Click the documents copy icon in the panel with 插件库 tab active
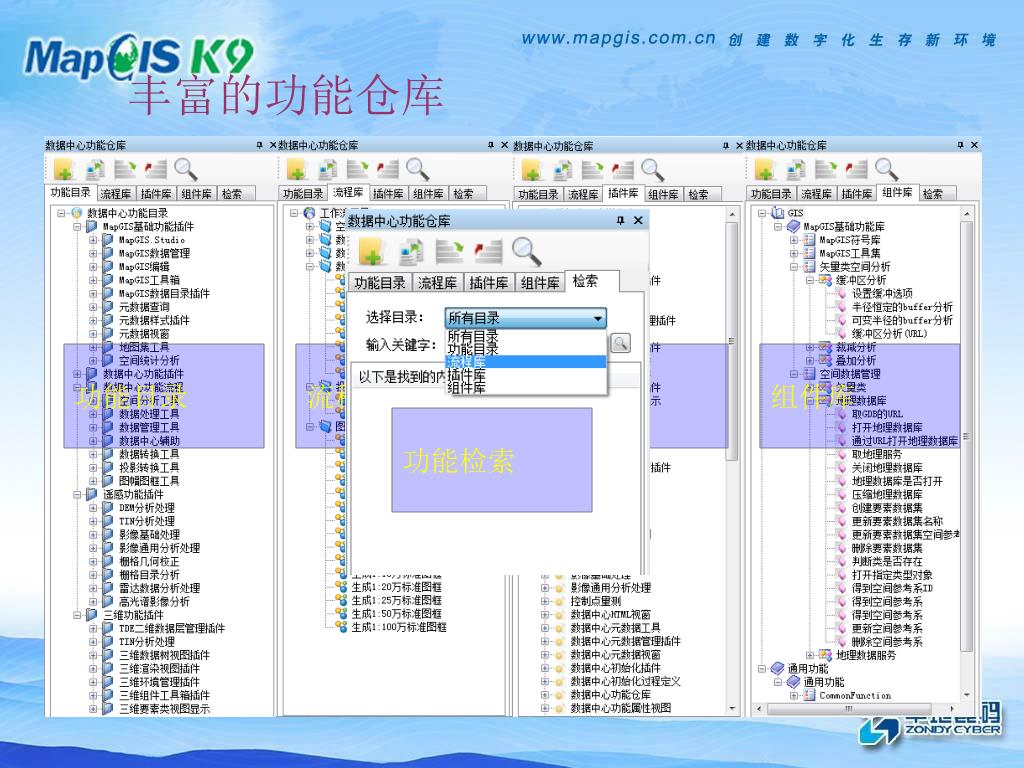The width and height of the screenshot is (1024, 768). point(562,170)
